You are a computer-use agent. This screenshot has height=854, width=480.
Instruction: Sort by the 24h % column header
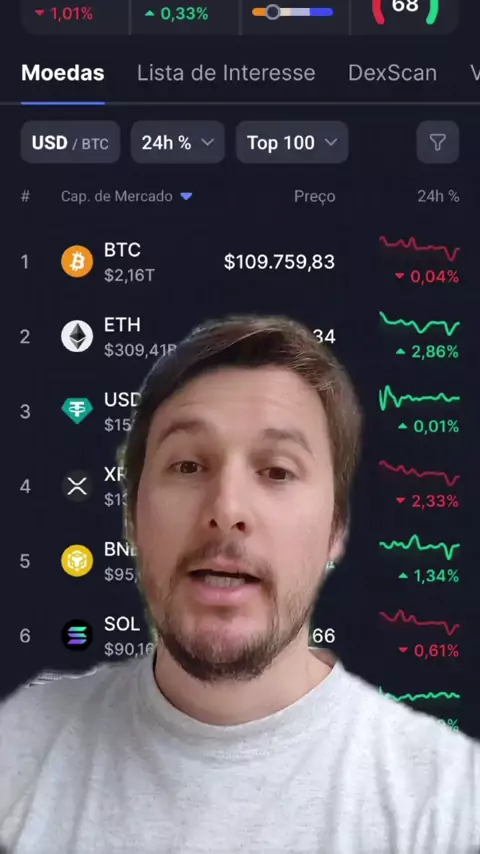click(438, 196)
